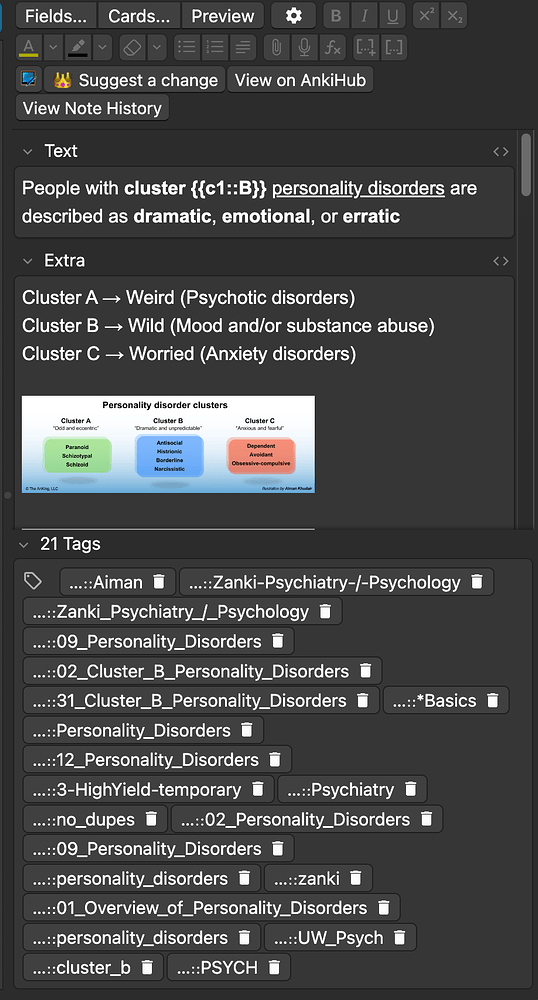Collapse the Text field section
This screenshot has width=538, height=1000.
coord(27,152)
